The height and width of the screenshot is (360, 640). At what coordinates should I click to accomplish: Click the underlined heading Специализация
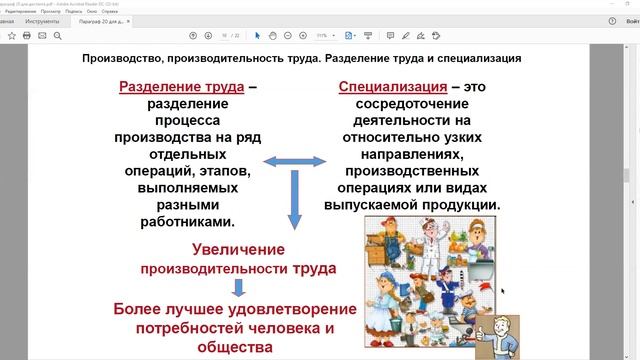[x=393, y=87]
